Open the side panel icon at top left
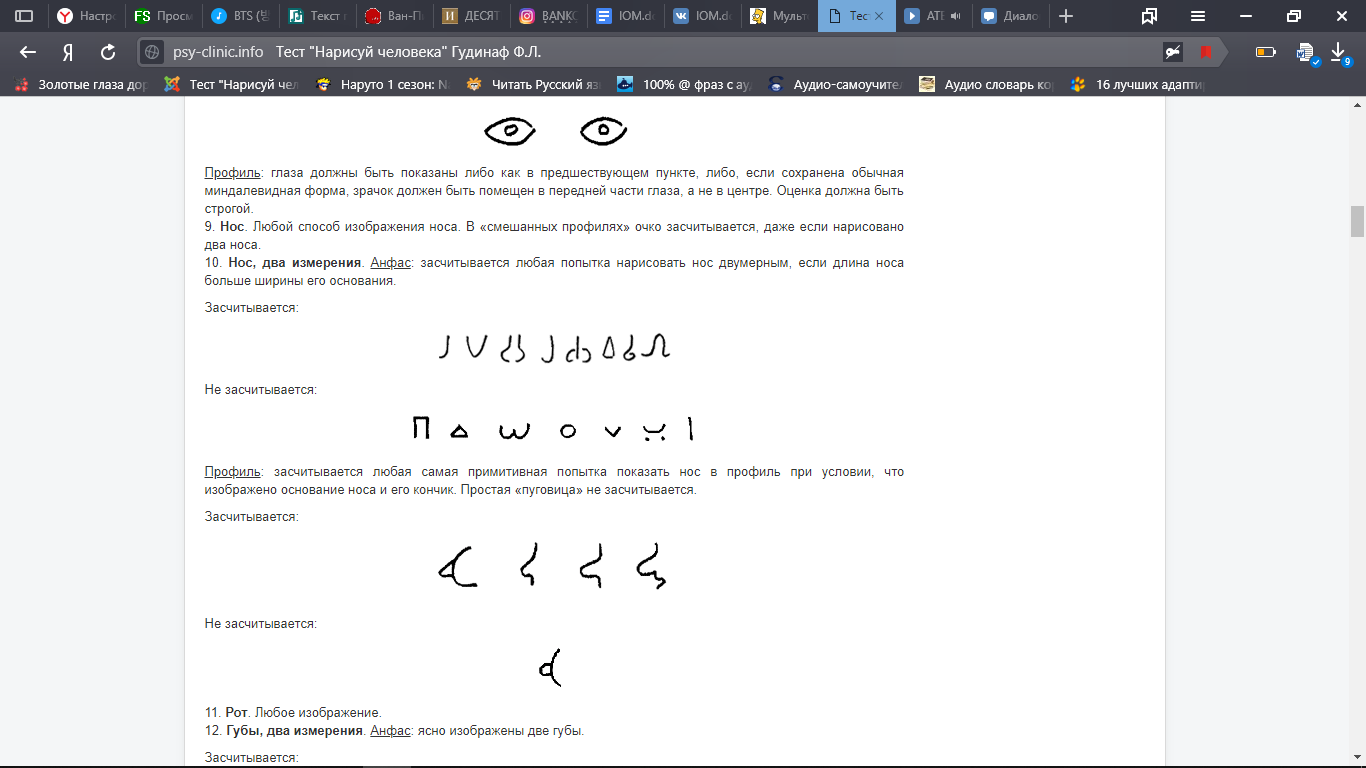The height and width of the screenshot is (768, 1366). [24, 16]
